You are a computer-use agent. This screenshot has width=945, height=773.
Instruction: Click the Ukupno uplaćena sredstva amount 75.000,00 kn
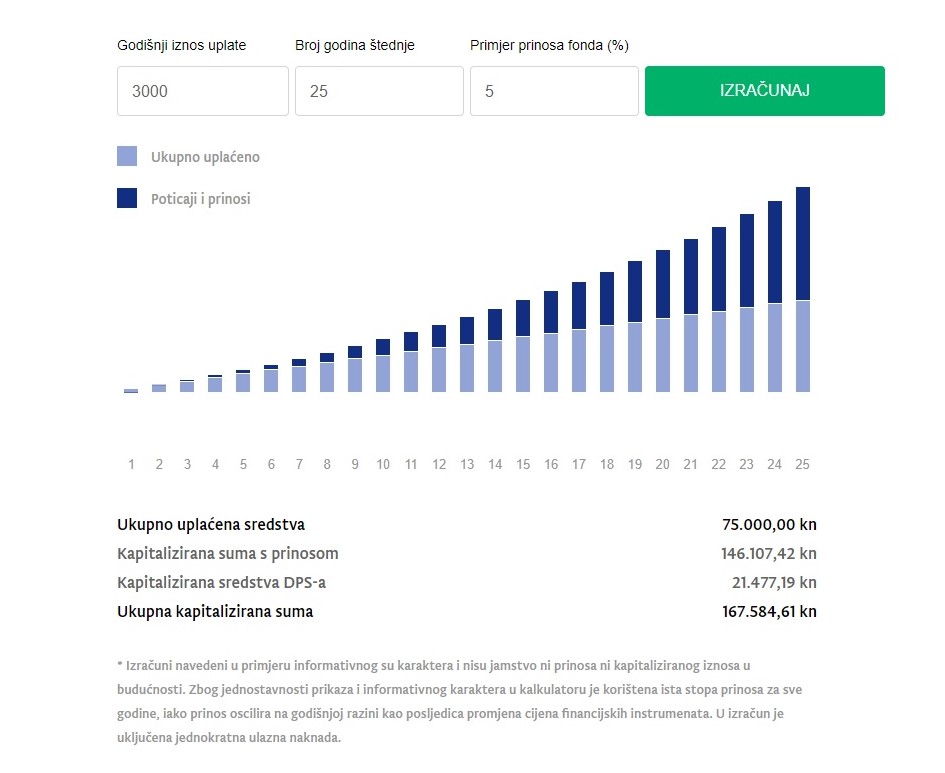(x=769, y=524)
